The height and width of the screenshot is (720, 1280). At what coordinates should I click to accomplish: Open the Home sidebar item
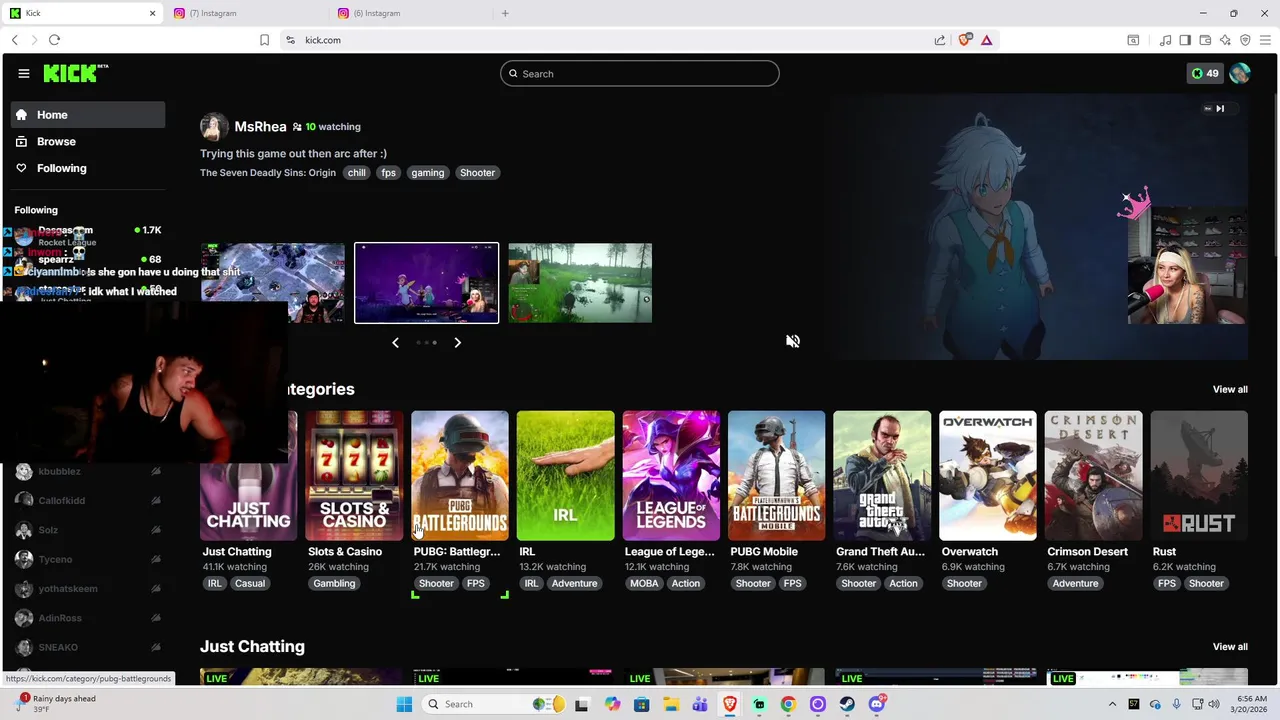pos(88,115)
